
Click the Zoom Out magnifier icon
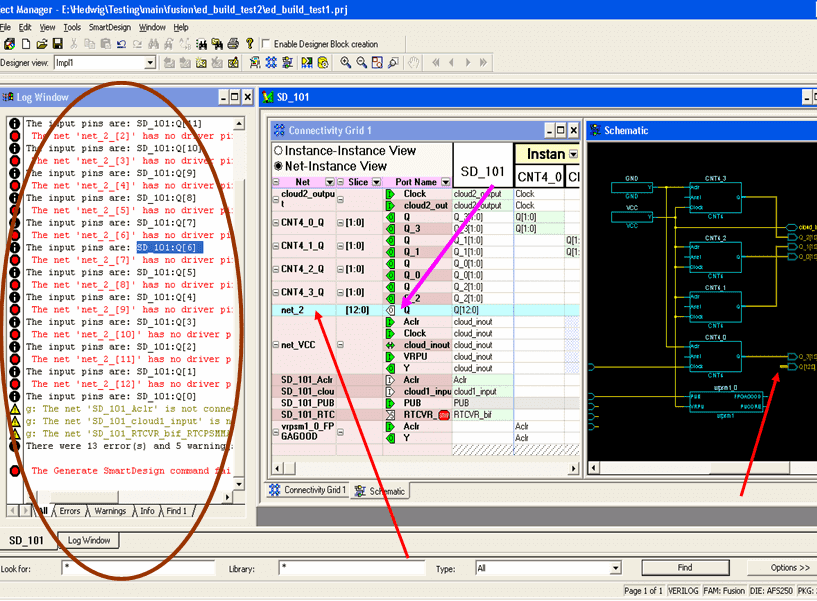[x=361, y=63]
